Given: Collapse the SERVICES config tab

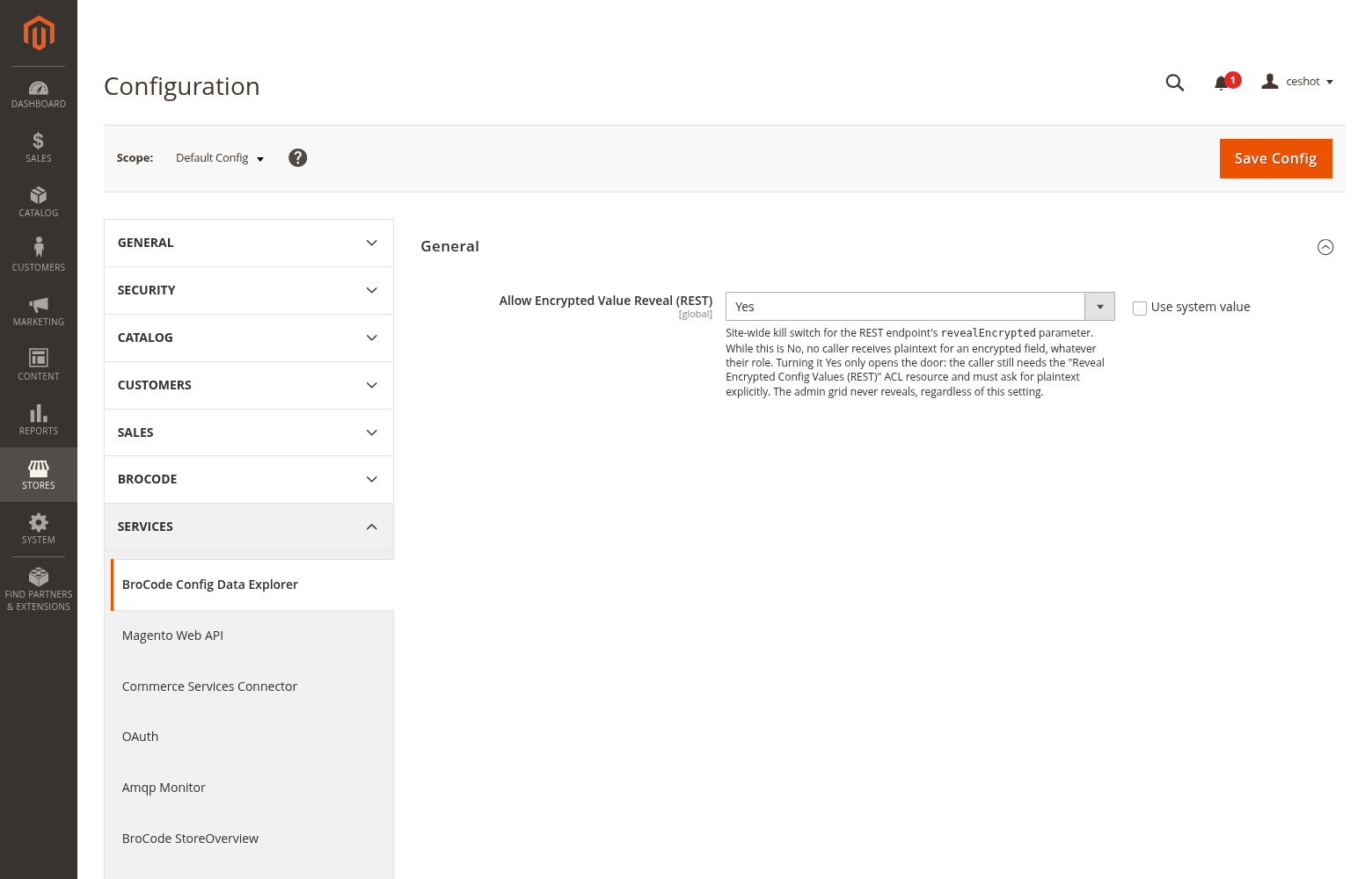Looking at the screenshot, I should click(249, 527).
